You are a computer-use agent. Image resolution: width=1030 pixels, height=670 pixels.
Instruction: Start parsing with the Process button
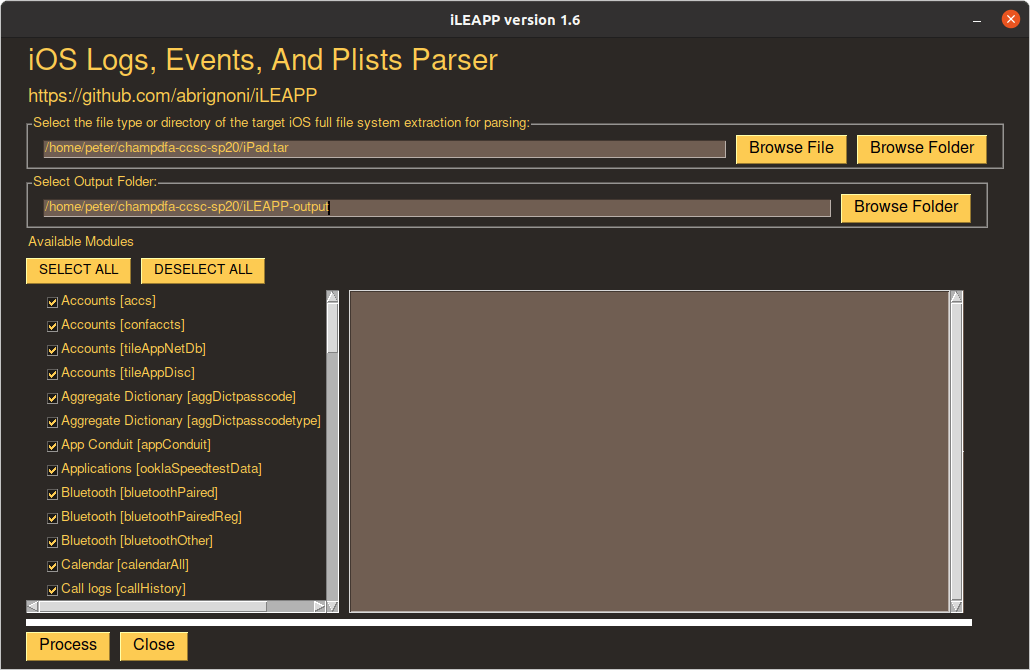click(x=68, y=645)
